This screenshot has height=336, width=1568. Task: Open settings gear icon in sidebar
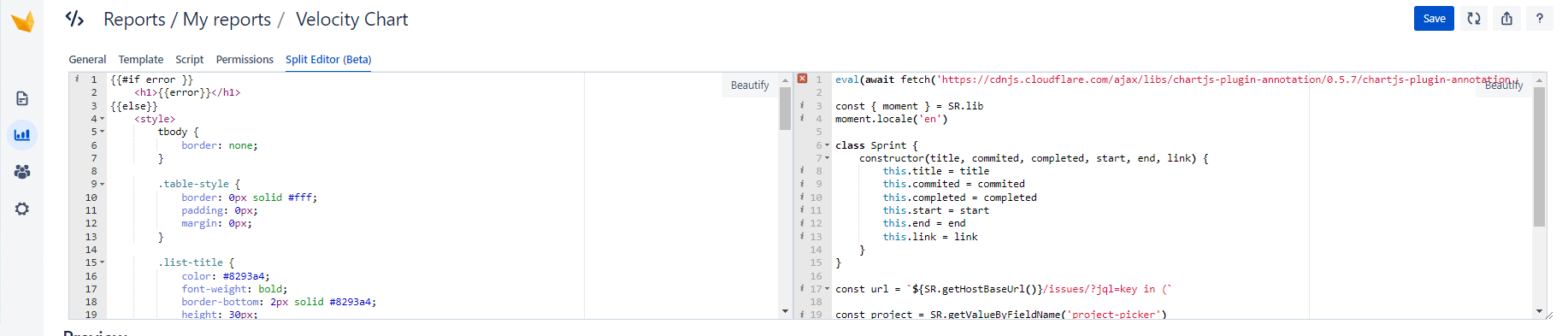pos(22,209)
